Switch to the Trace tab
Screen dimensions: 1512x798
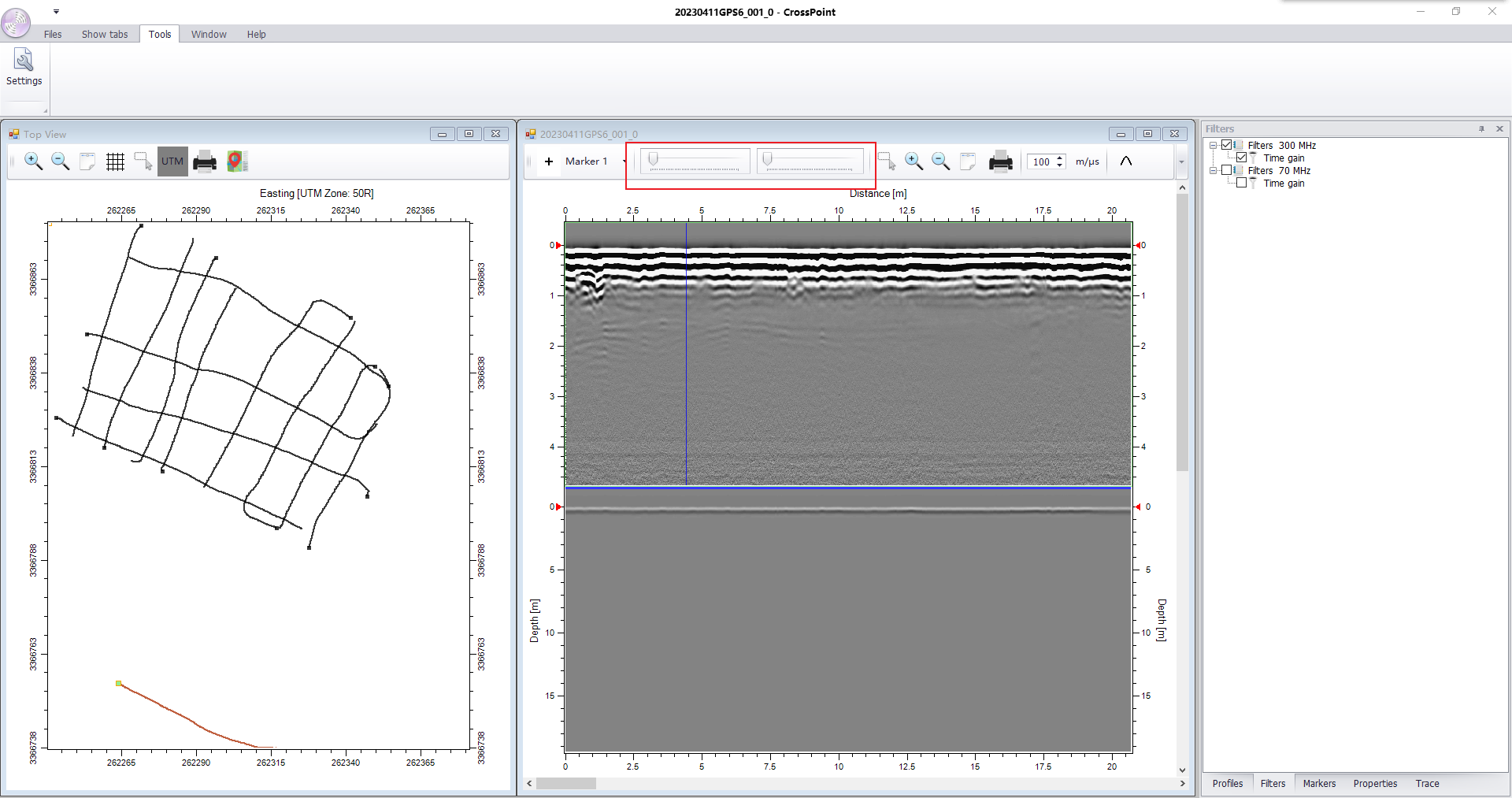[x=1427, y=784]
